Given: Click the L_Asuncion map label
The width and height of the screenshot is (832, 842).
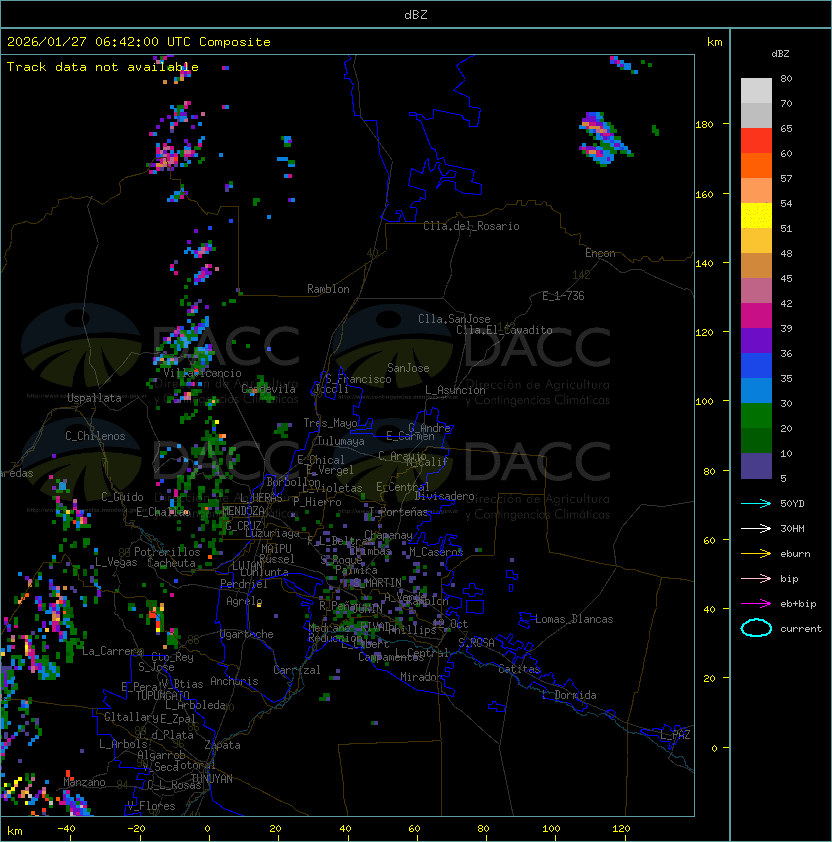Looking at the screenshot, I should tap(455, 390).
